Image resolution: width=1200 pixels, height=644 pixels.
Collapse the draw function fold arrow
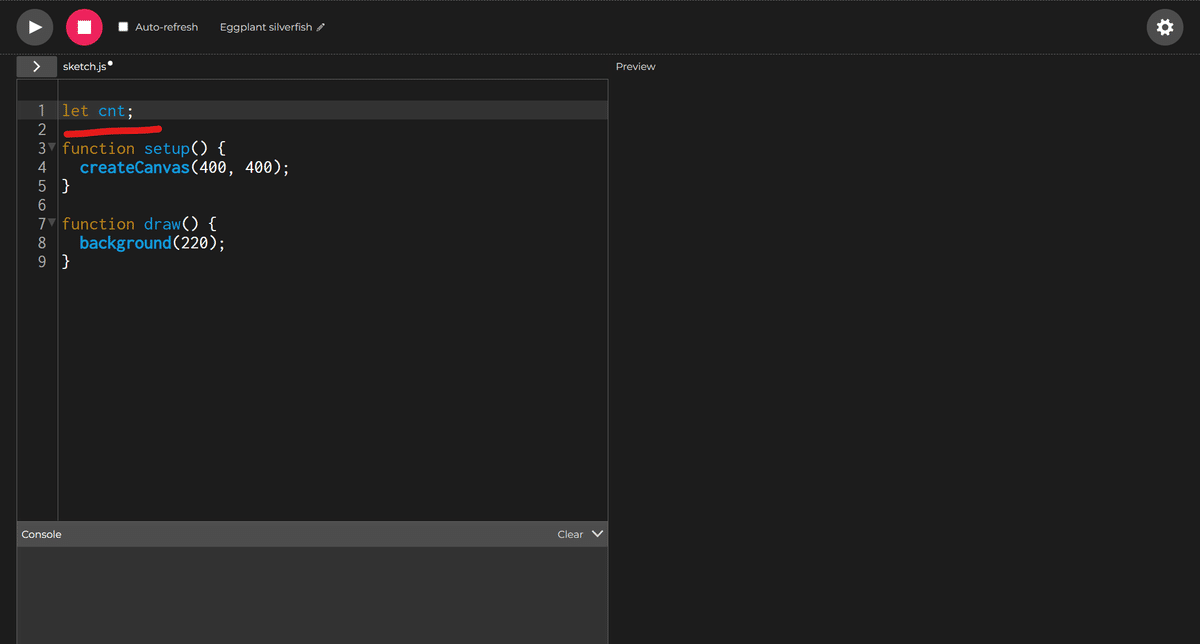tap(52, 223)
